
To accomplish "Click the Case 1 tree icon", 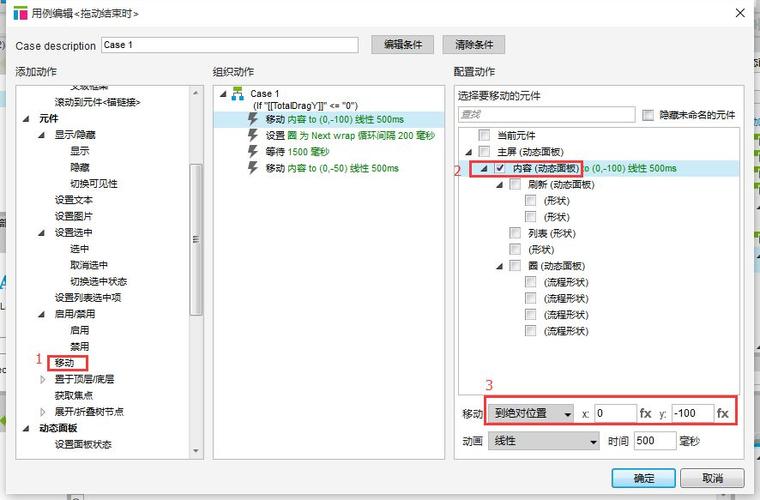I will coord(238,94).
